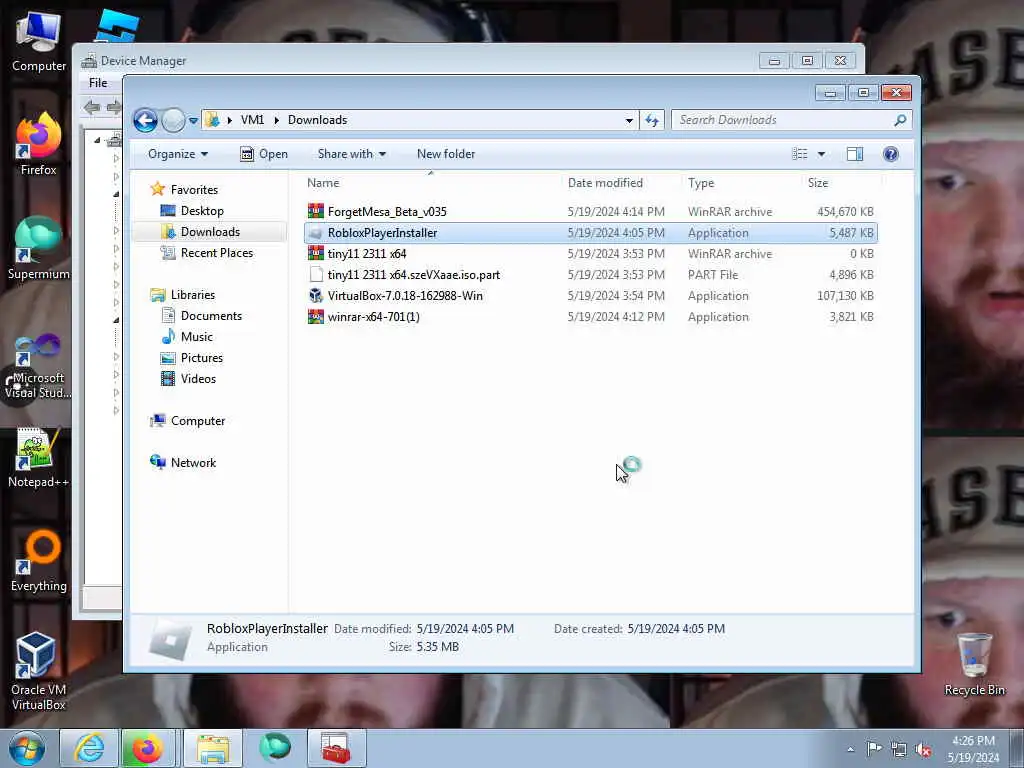This screenshot has height=768, width=1024.
Task: Select the RobloxPlayerInstaller file
Action: tap(590, 232)
